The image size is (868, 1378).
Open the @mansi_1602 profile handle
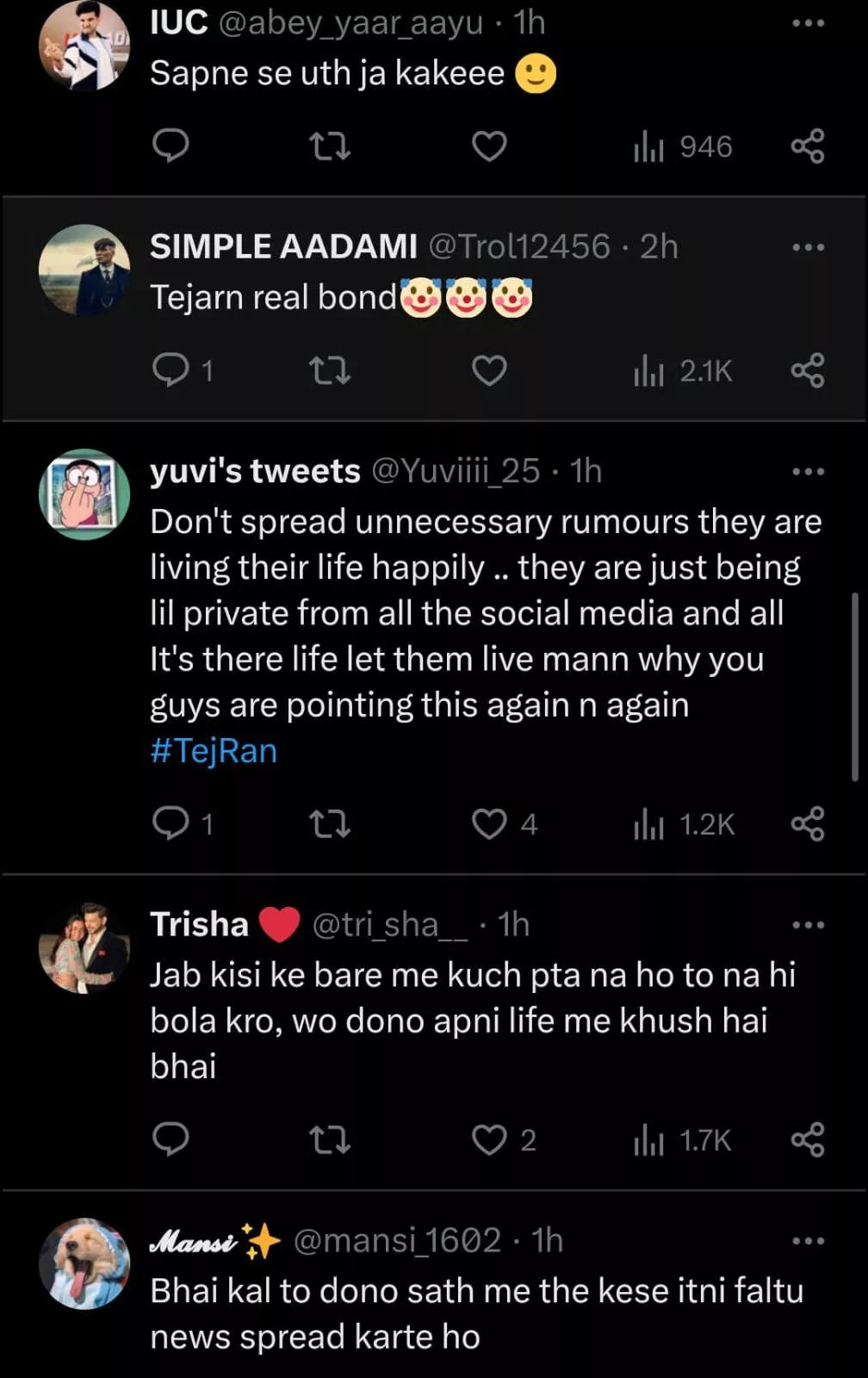397,1241
